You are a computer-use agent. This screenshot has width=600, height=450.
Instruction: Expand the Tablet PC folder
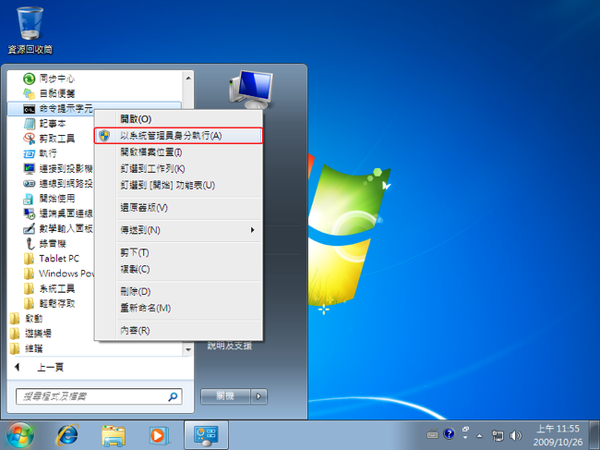(x=51, y=259)
